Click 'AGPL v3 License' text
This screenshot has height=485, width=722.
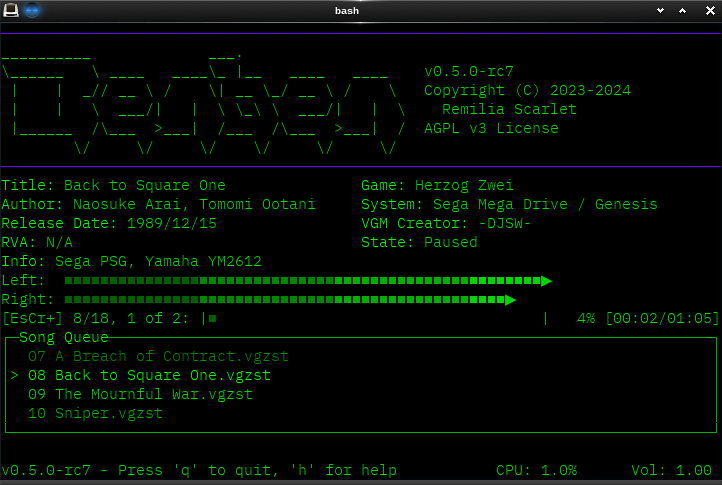click(x=491, y=128)
